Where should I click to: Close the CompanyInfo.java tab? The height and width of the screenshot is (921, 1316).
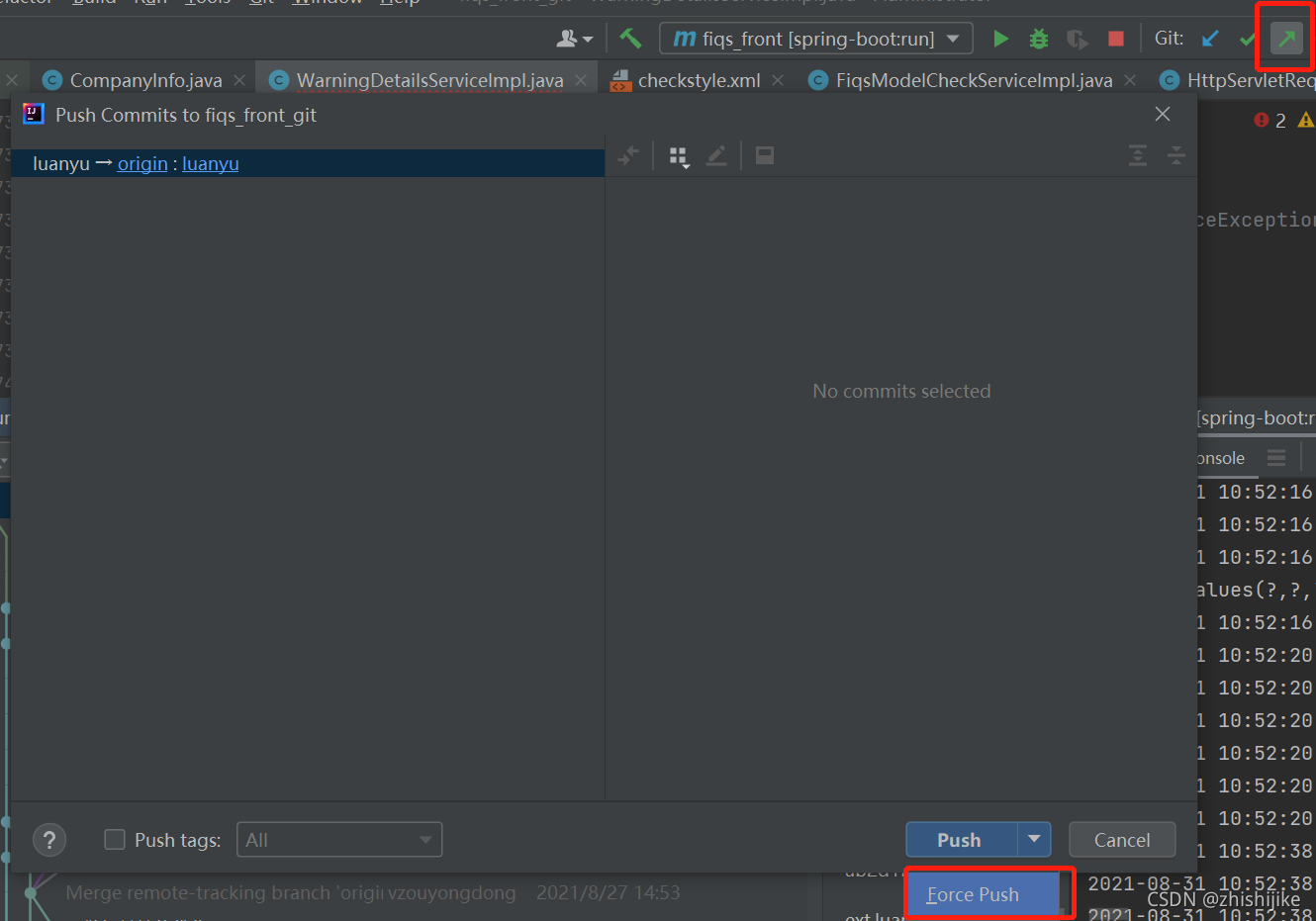coord(239,80)
